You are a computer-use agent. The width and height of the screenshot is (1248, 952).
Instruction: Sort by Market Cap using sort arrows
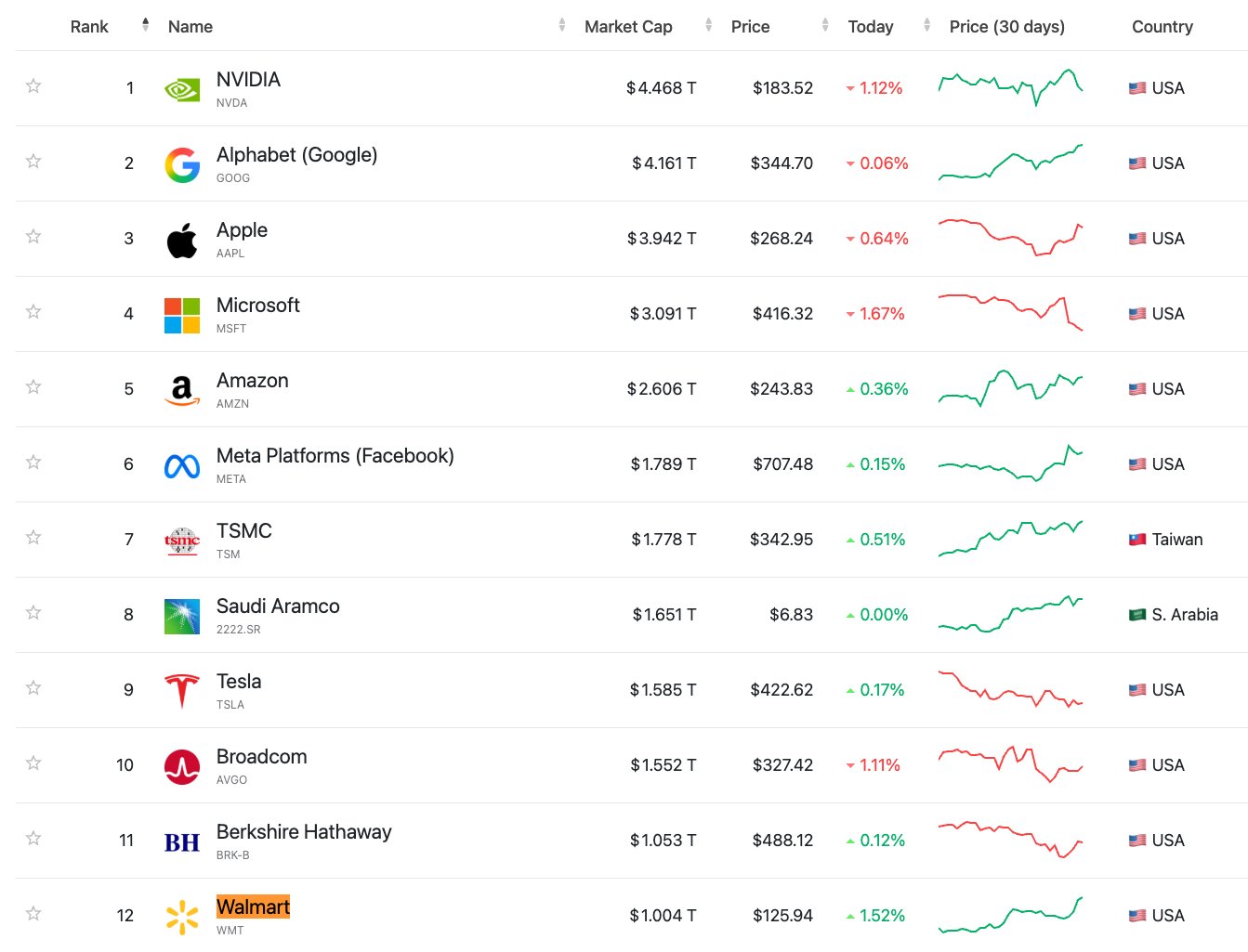coord(709,25)
